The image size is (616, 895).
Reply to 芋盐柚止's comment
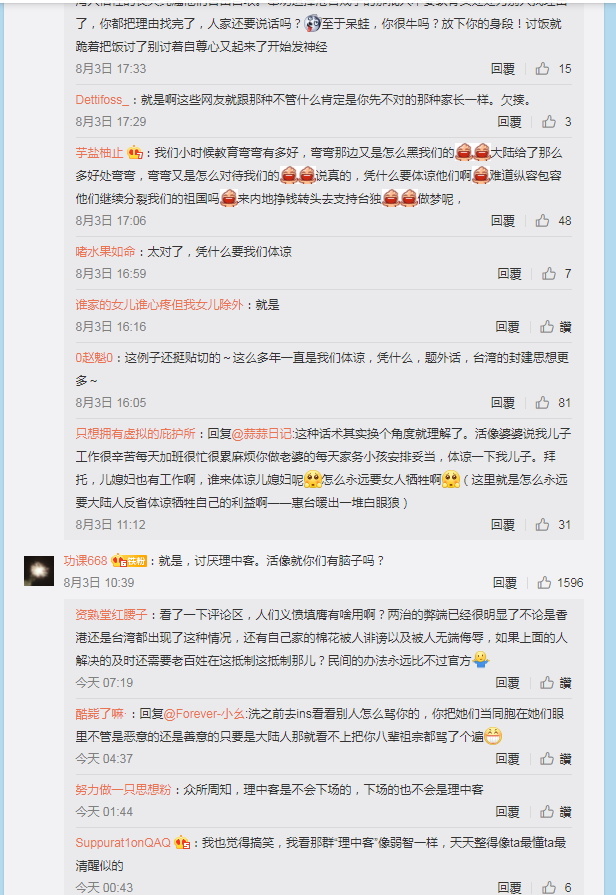click(x=503, y=221)
